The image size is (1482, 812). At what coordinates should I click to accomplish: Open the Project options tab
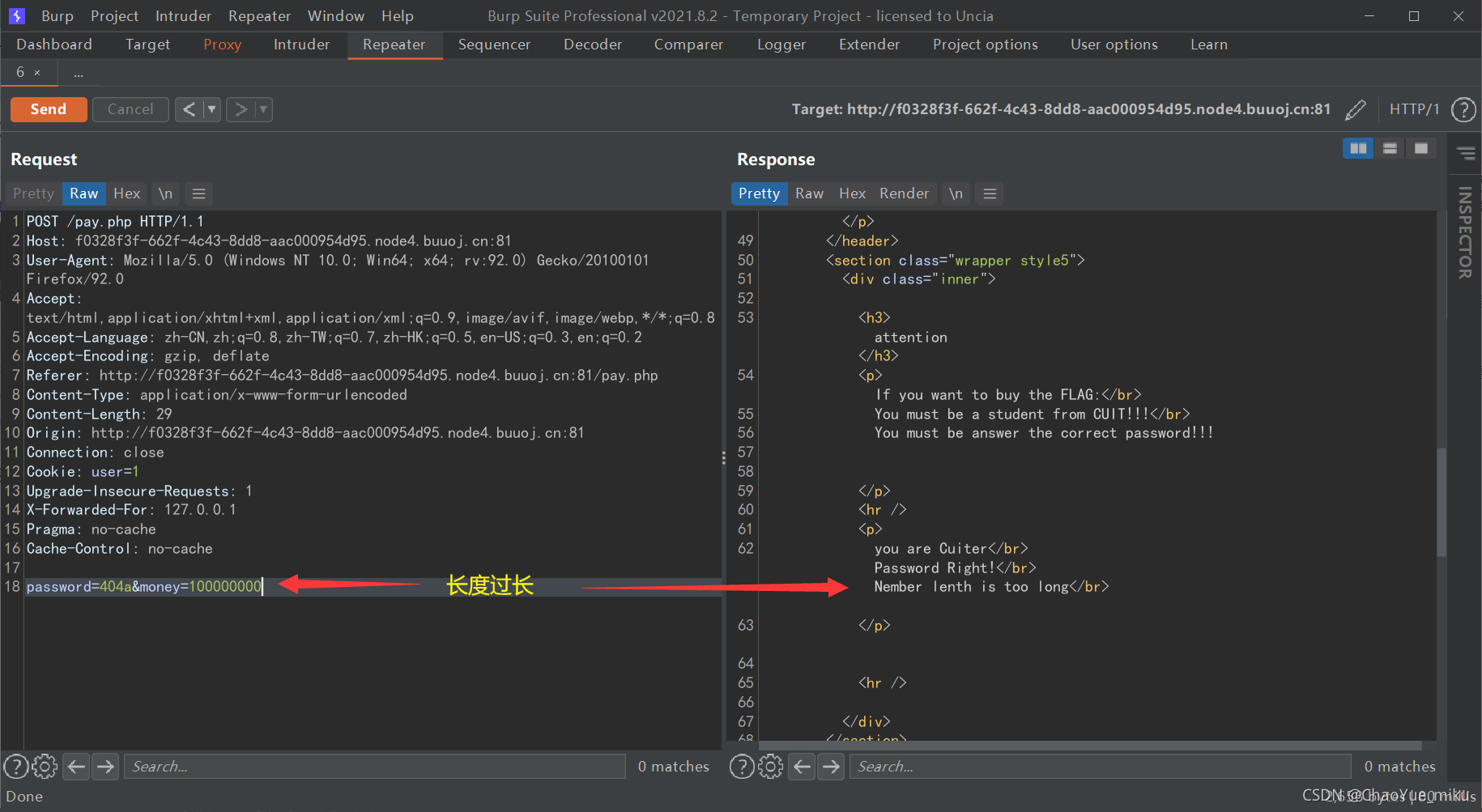point(985,45)
